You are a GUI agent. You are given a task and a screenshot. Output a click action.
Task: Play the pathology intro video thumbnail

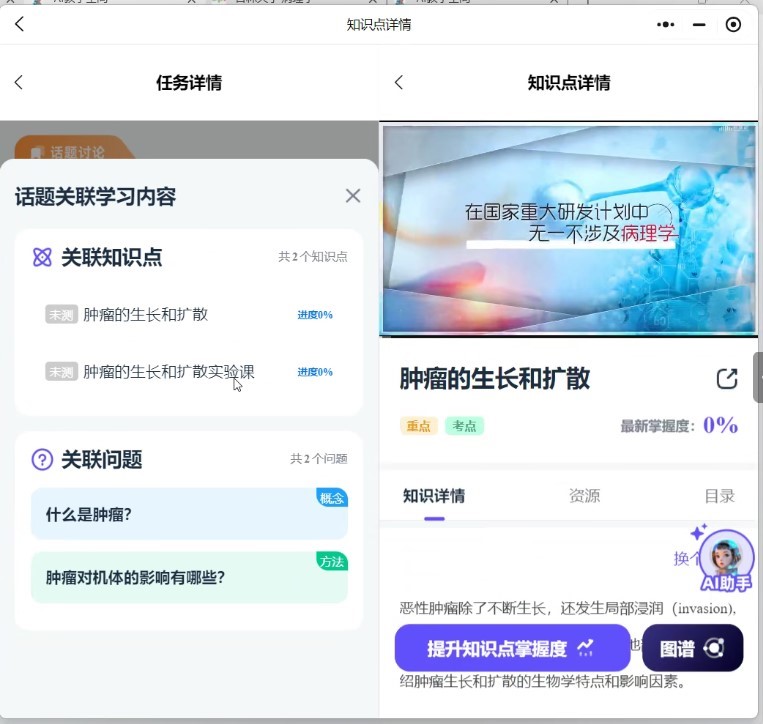pos(568,230)
